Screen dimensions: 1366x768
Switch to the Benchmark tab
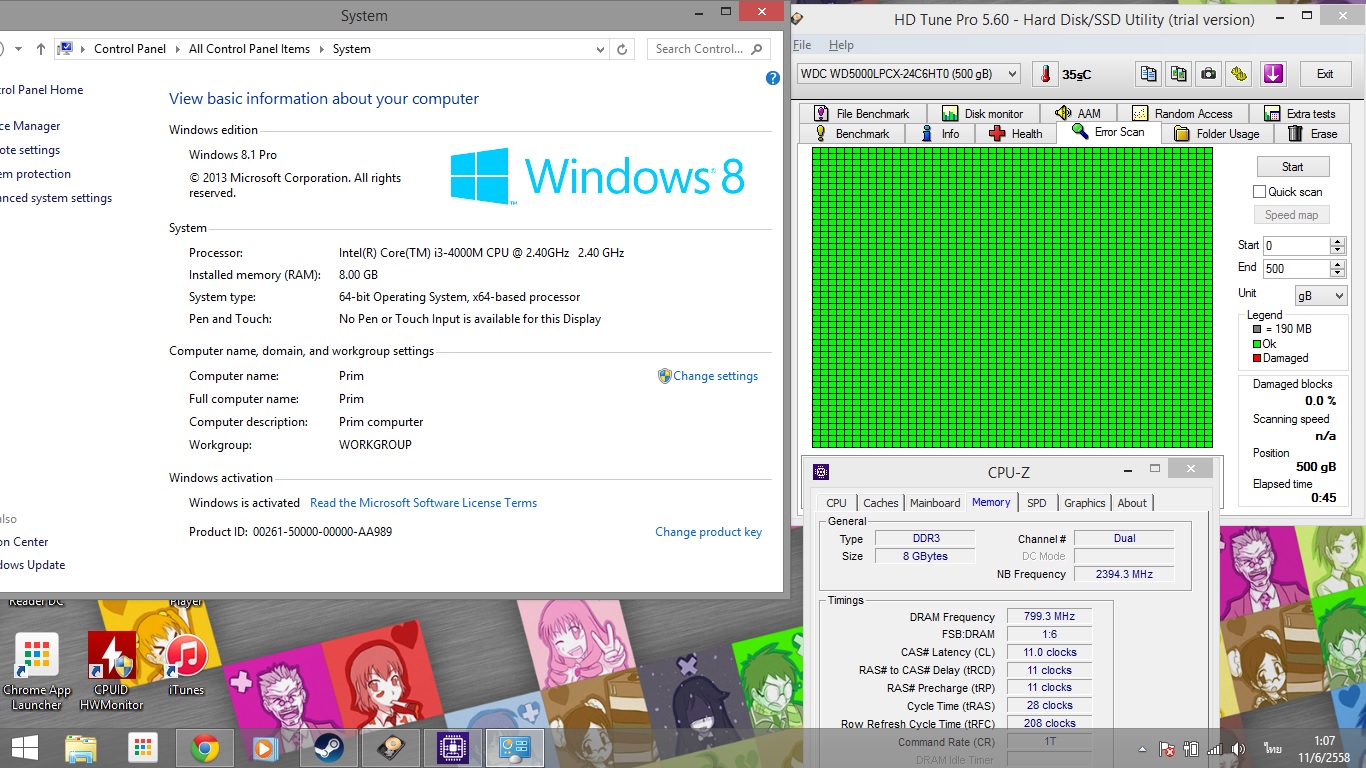852,134
